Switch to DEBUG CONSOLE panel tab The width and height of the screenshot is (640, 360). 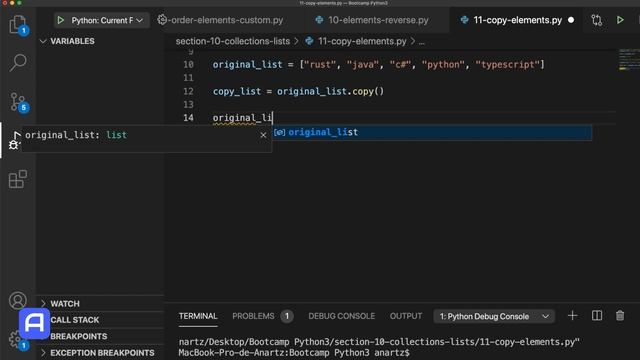click(x=342, y=316)
